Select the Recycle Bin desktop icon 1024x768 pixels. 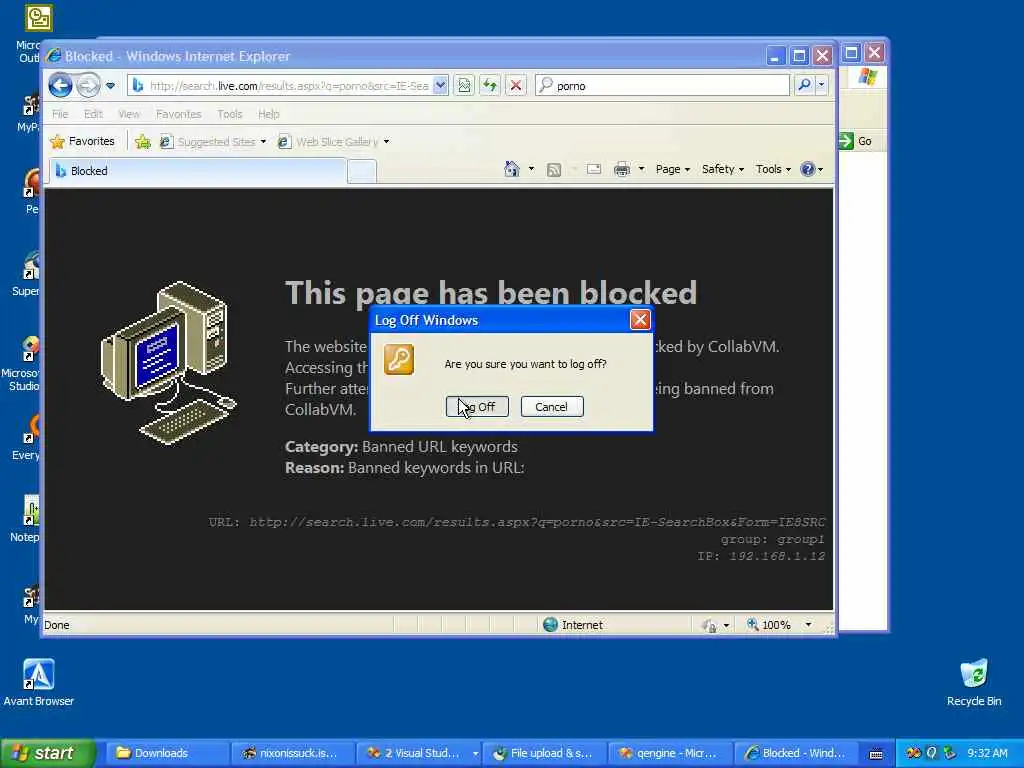[974, 682]
